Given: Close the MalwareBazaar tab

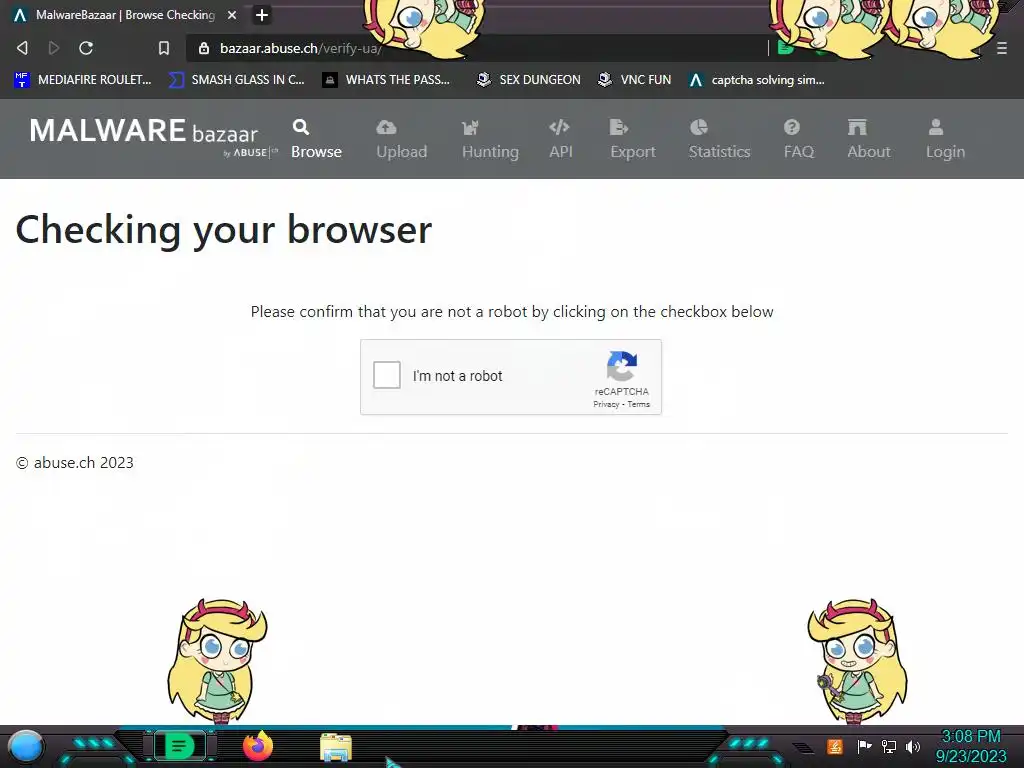Looking at the screenshot, I should (232, 15).
